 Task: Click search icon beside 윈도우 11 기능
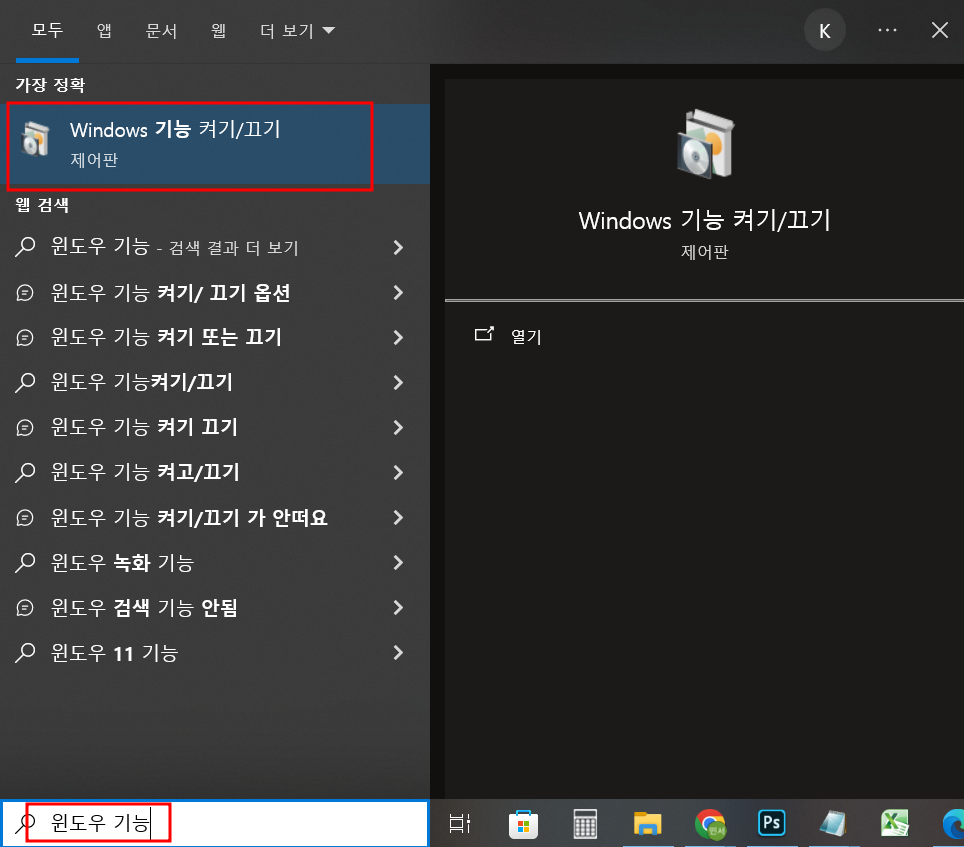click(x=25, y=652)
